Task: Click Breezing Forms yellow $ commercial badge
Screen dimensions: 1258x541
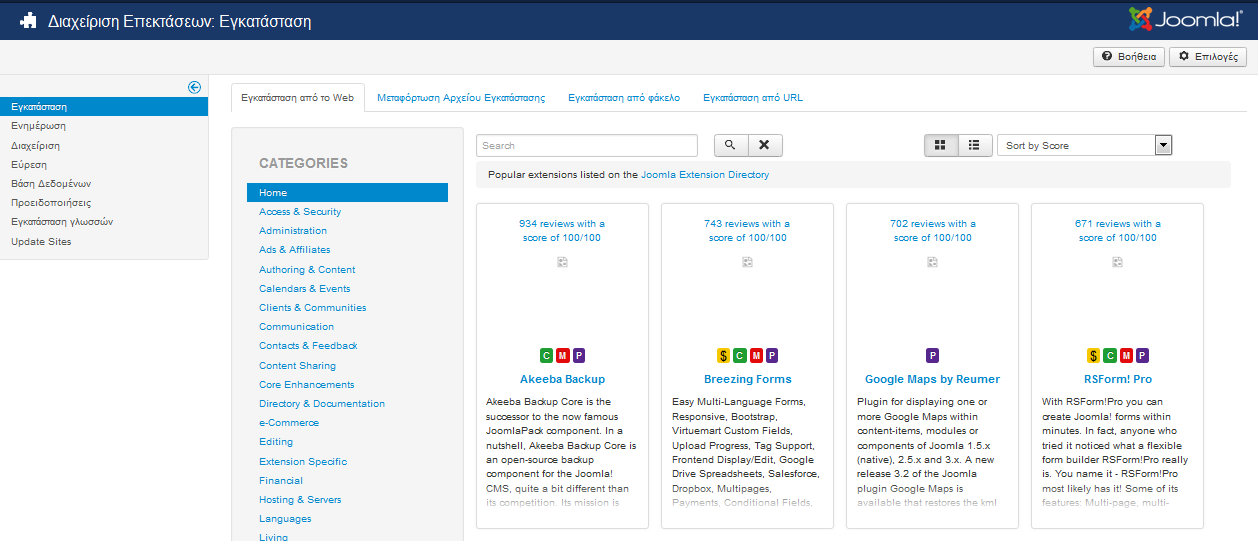Action: pyautogui.click(x=723, y=355)
